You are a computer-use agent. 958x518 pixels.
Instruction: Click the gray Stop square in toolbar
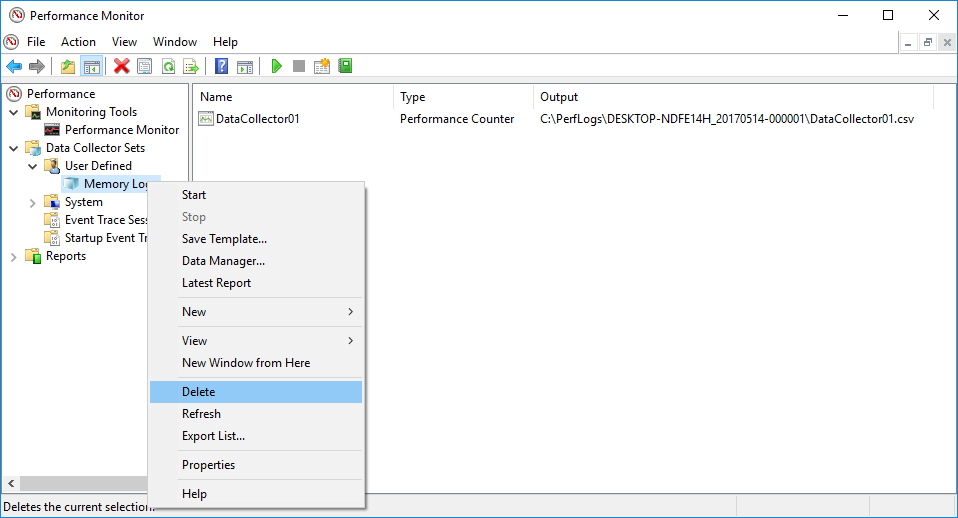(x=299, y=66)
